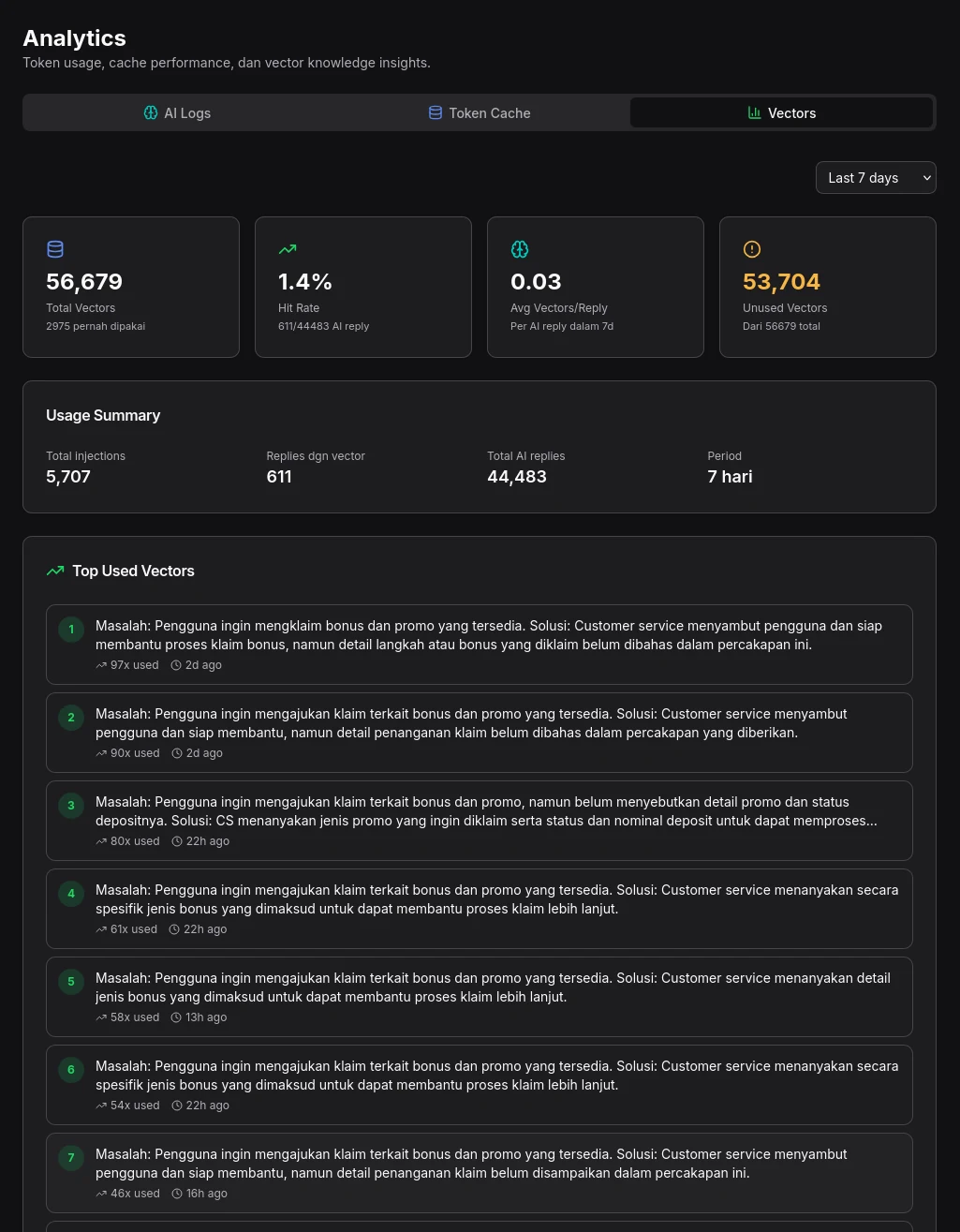Click rank badge 3 in vector list
This screenshot has width=960, height=1232.
point(71,806)
